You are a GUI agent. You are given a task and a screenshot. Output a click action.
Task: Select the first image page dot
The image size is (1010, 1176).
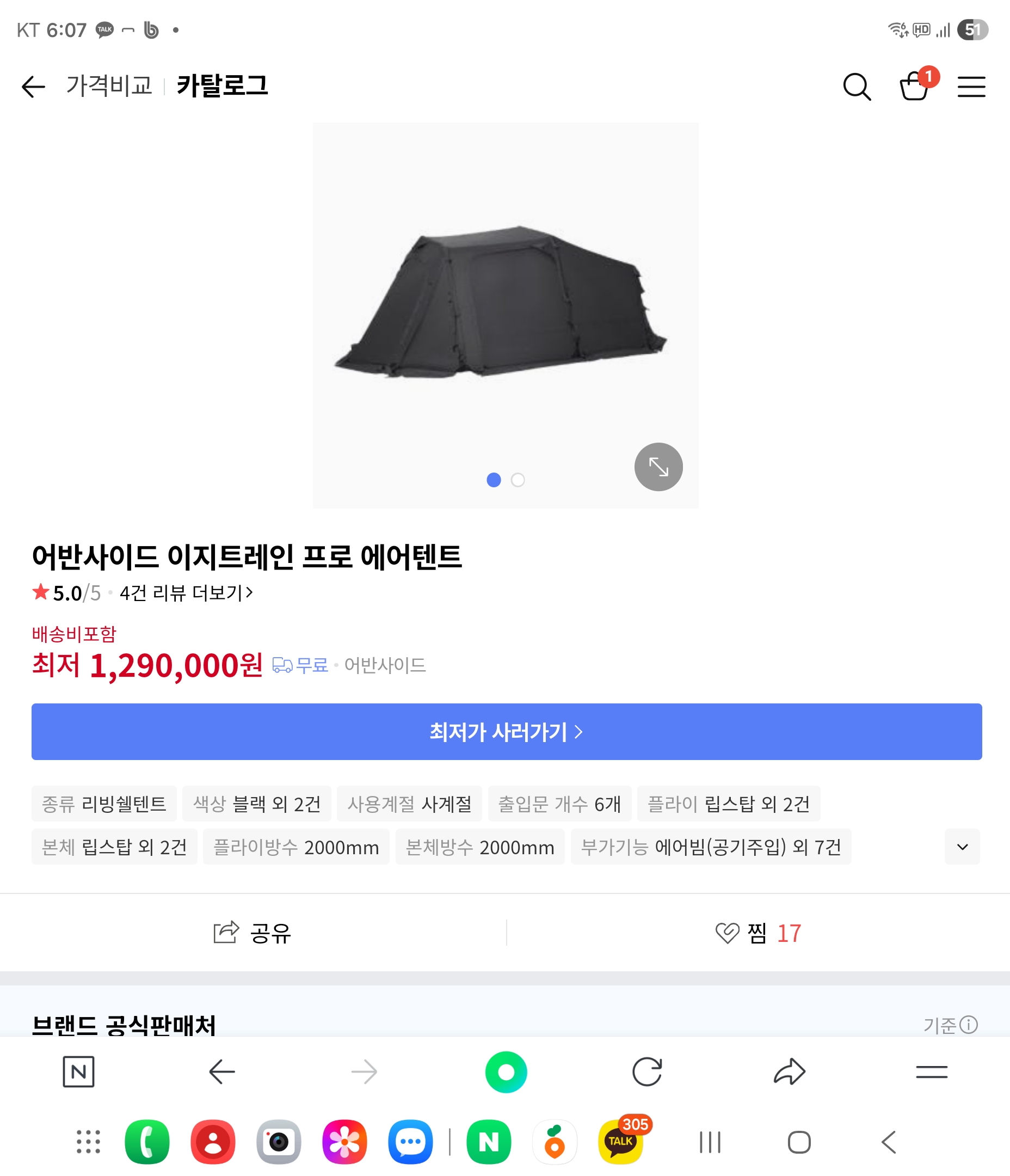tap(494, 480)
